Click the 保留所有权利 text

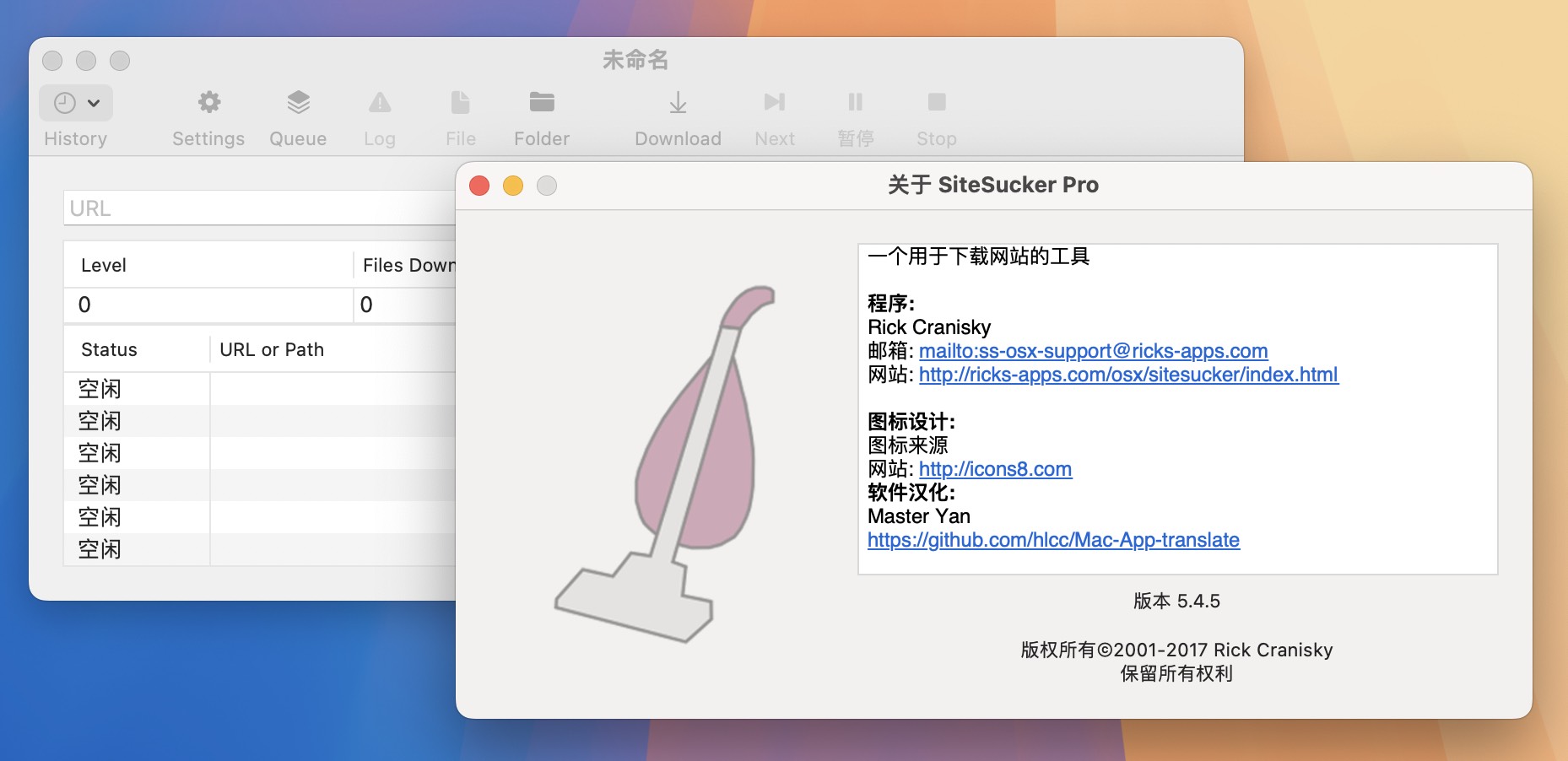pos(1176,673)
